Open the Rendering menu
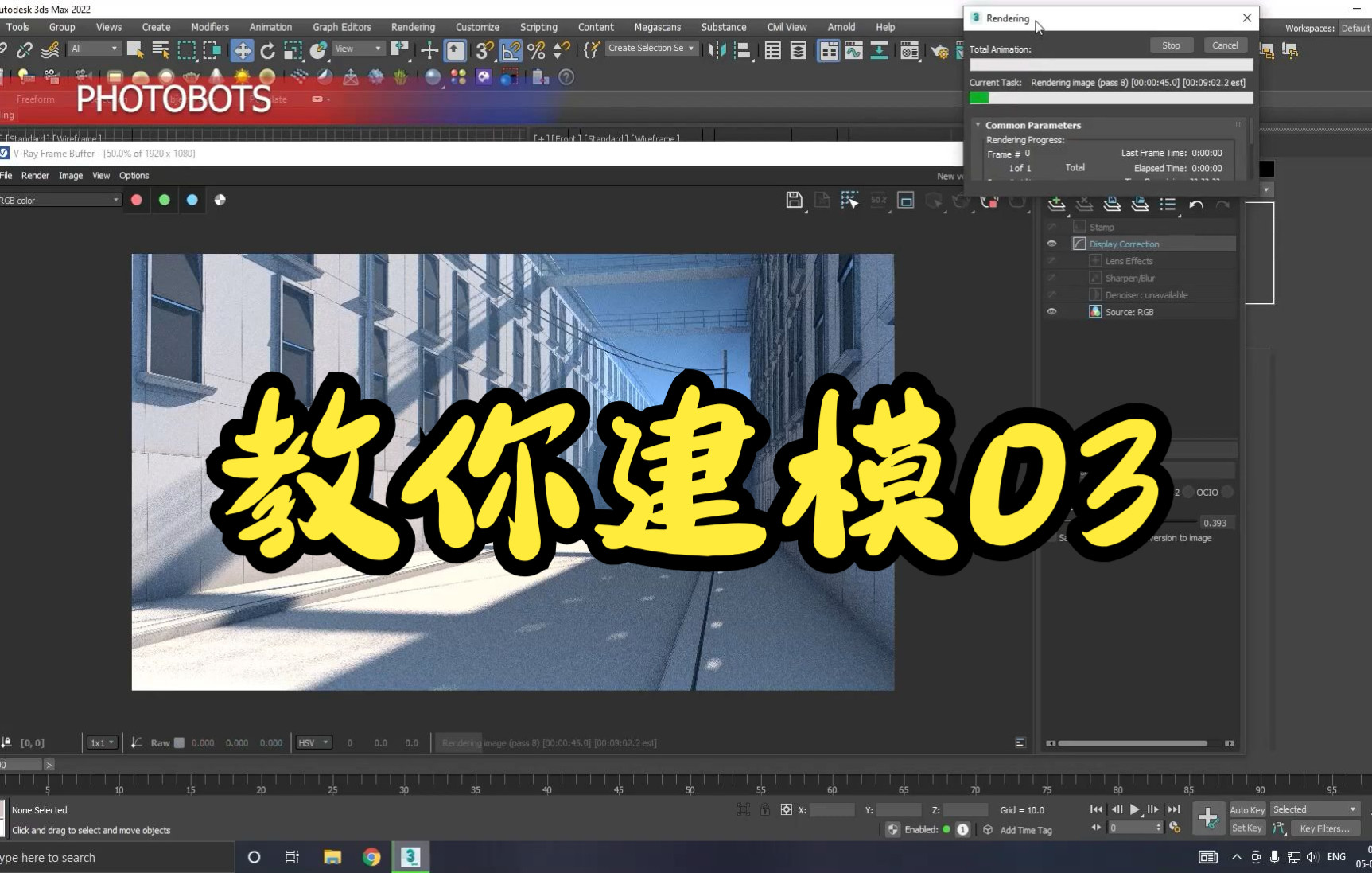Image resolution: width=1372 pixels, height=873 pixels. [413, 26]
